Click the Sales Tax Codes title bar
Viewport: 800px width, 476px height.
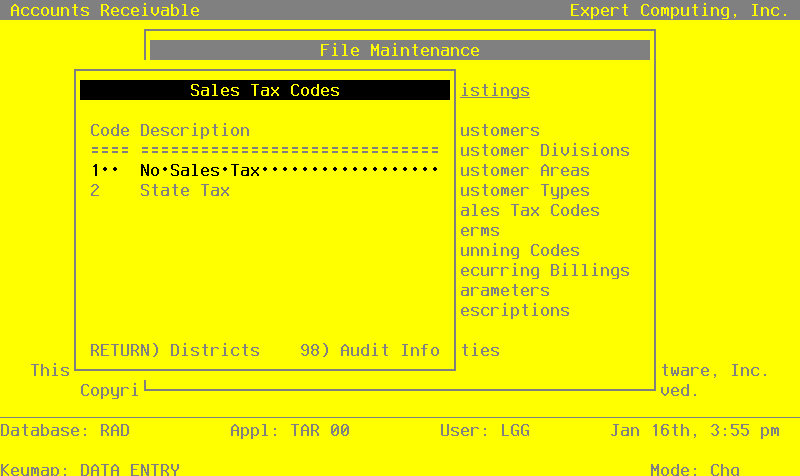coord(265,90)
